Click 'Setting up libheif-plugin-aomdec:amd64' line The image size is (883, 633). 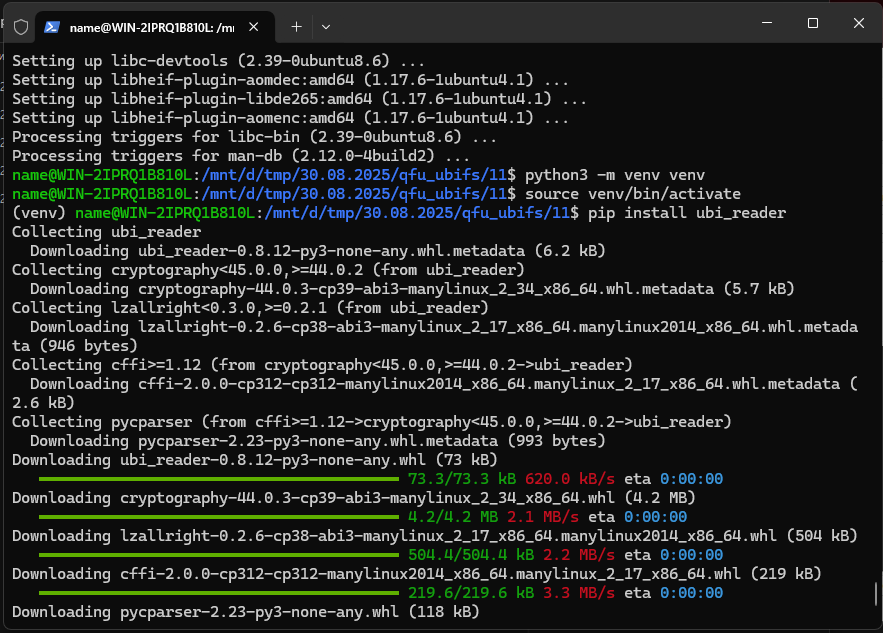tap(291, 80)
